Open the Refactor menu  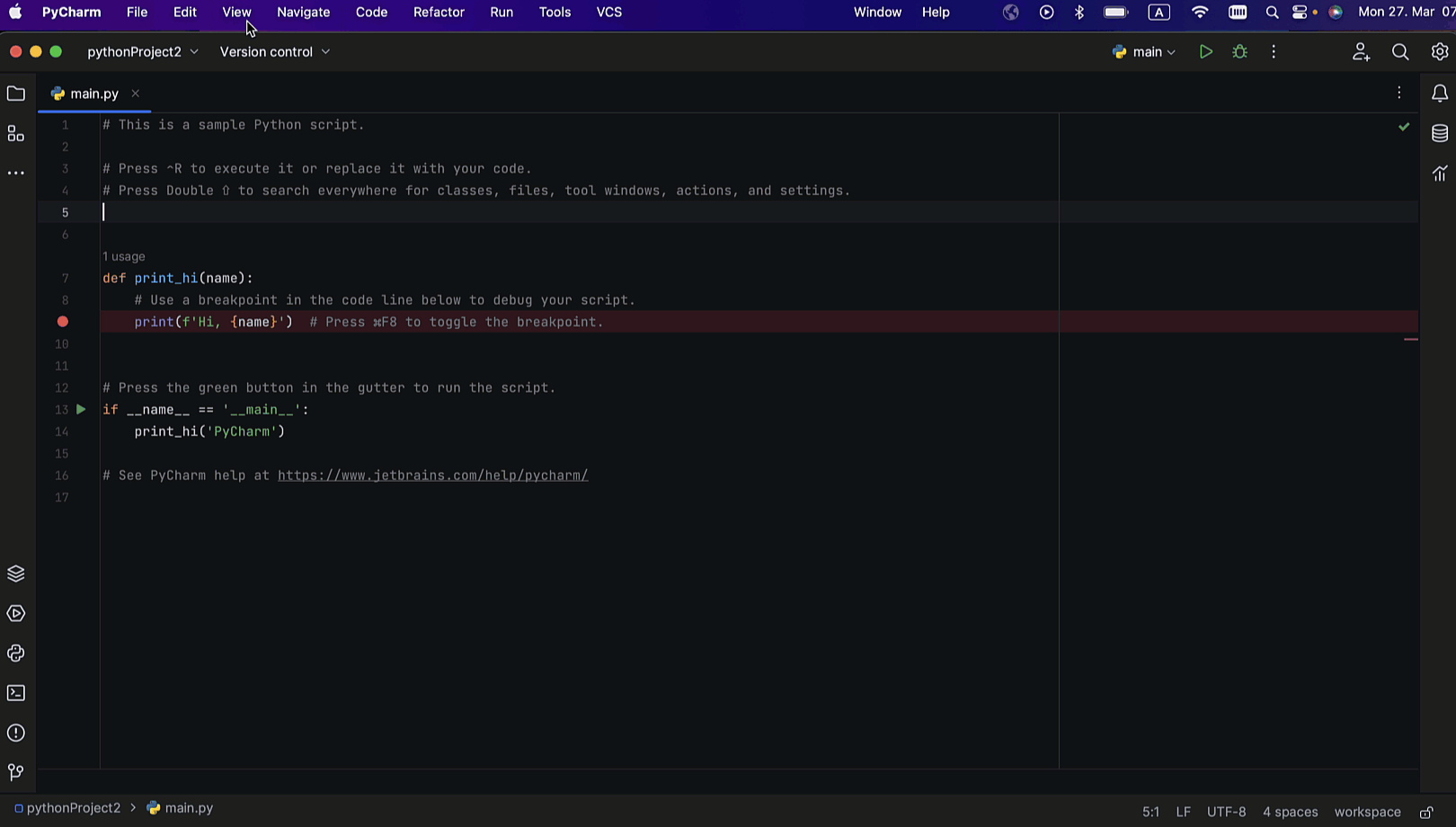click(x=439, y=13)
